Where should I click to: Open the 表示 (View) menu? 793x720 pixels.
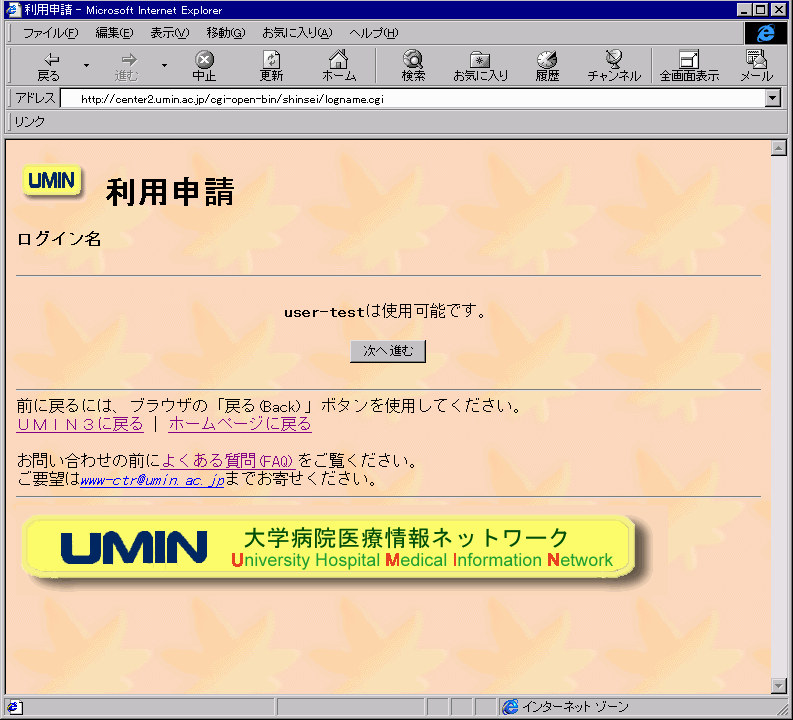[x=169, y=33]
